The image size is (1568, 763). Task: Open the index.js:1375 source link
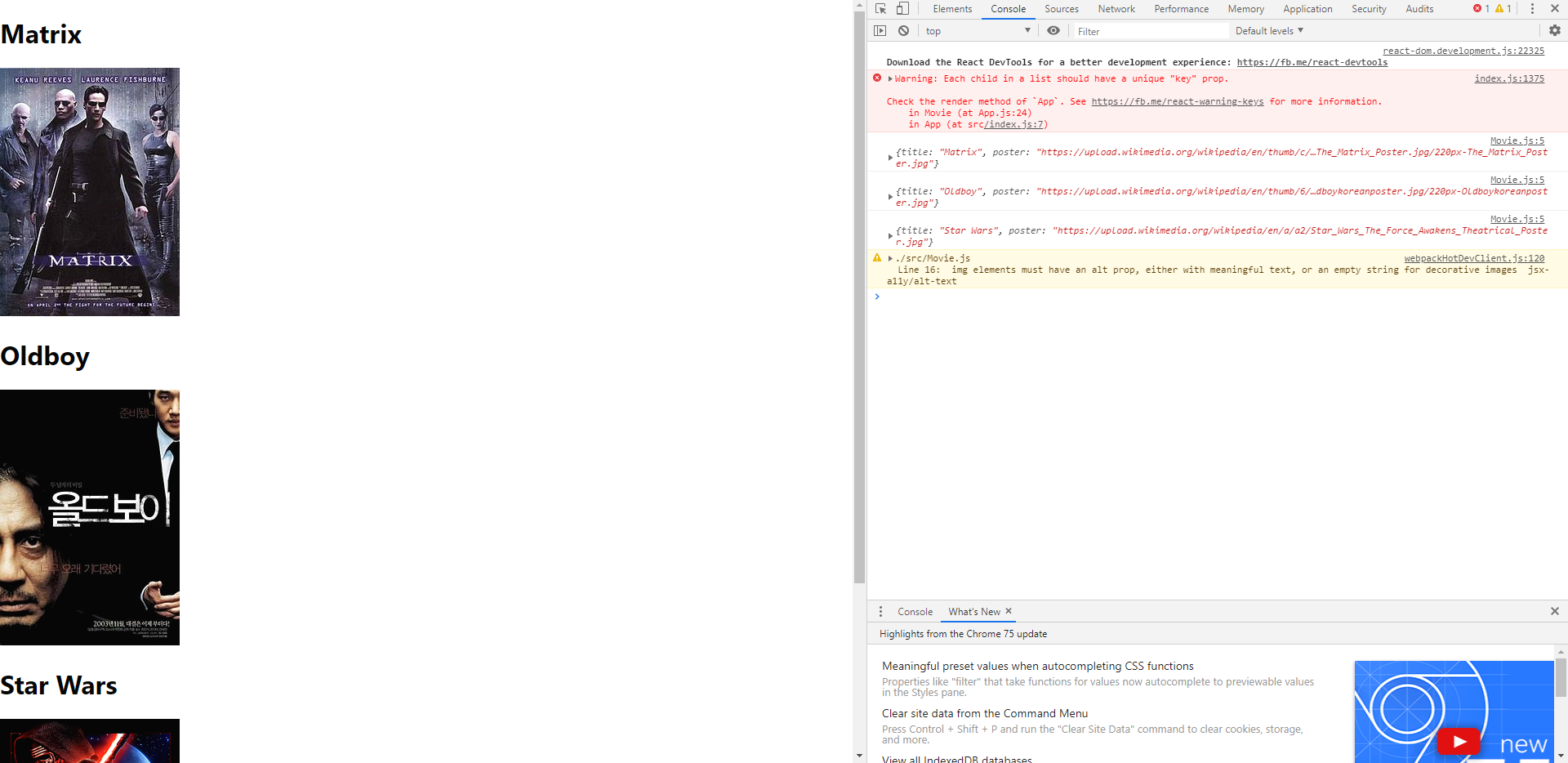(x=1509, y=78)
